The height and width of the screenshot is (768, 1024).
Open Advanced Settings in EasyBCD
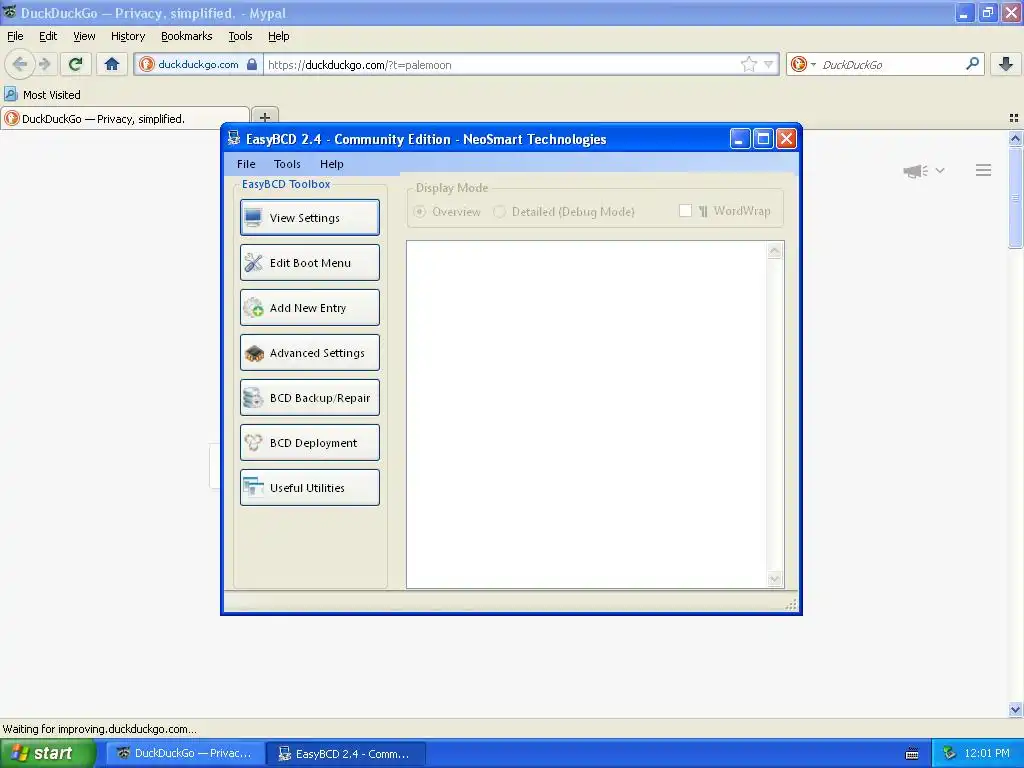coord(310,353)
